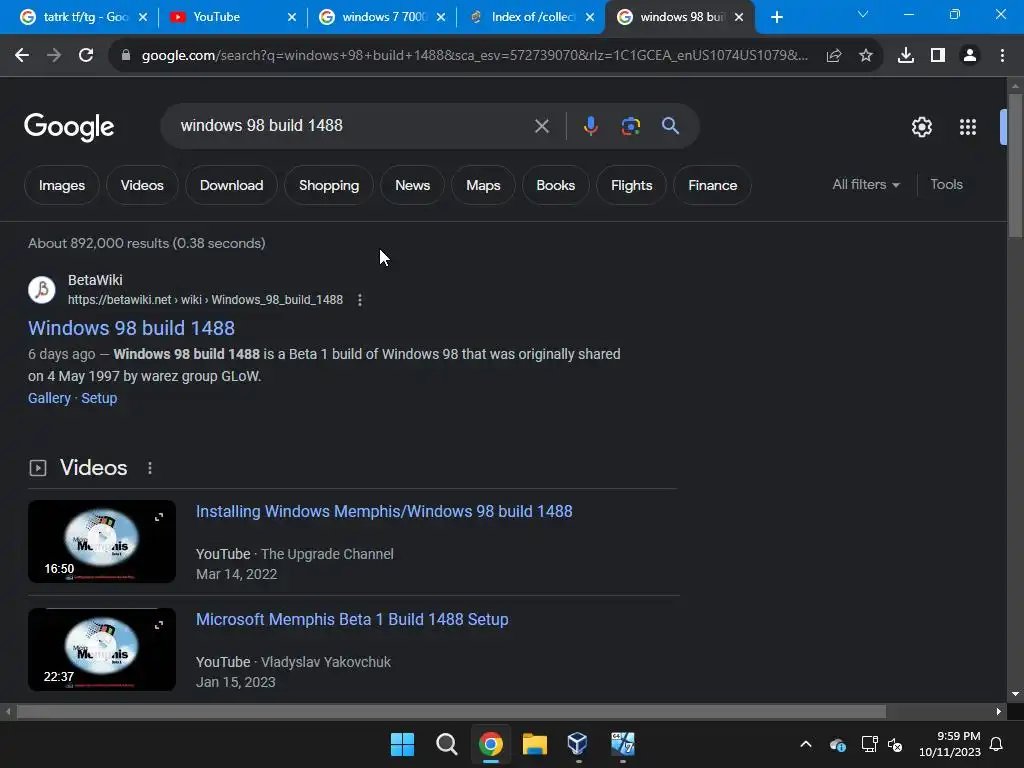Expand All filters dropdown
The height and width of the screenshot is (768, 1024).
(865, 185)
